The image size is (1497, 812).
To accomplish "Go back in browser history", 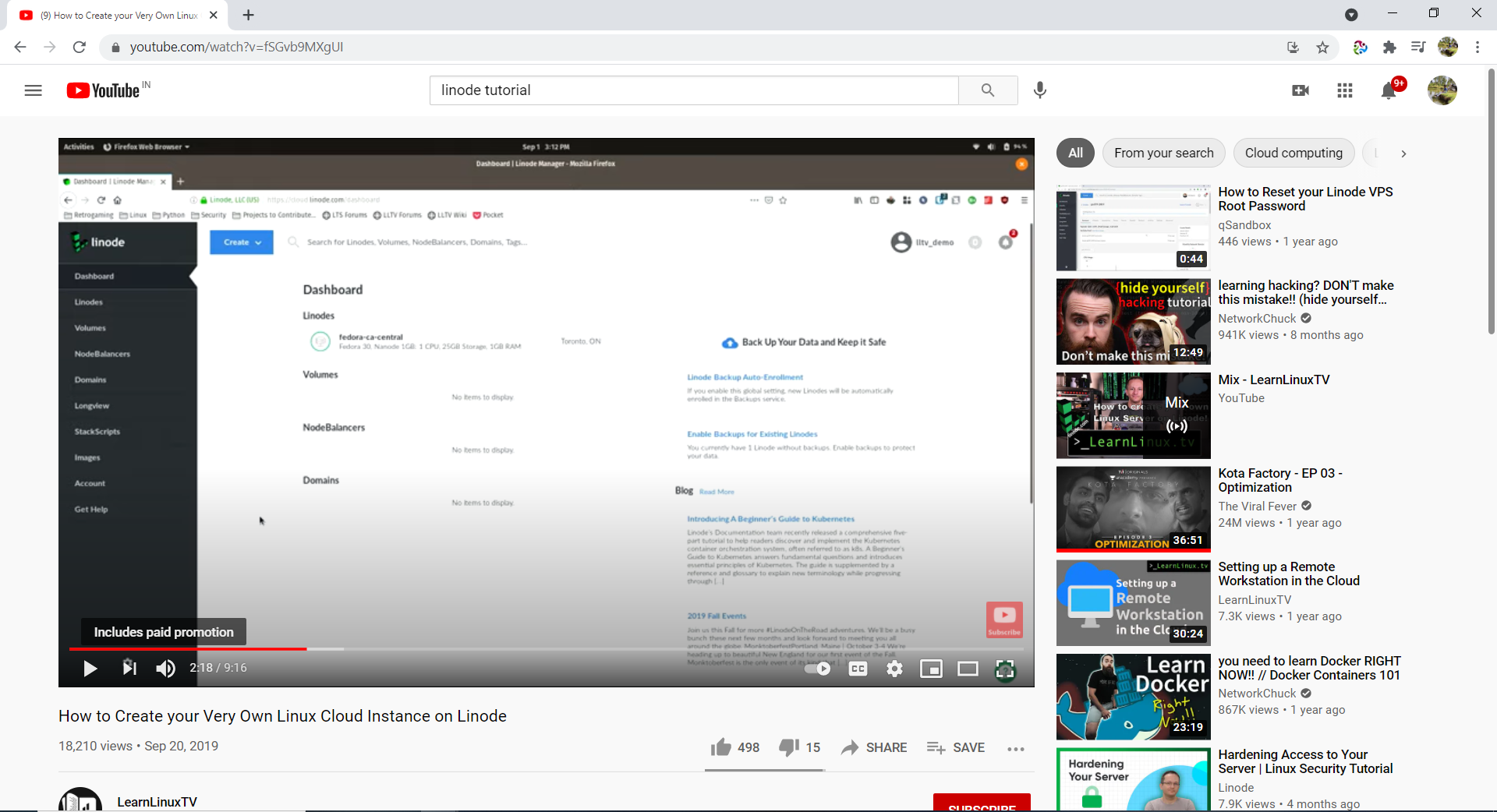I will (20, 47).
